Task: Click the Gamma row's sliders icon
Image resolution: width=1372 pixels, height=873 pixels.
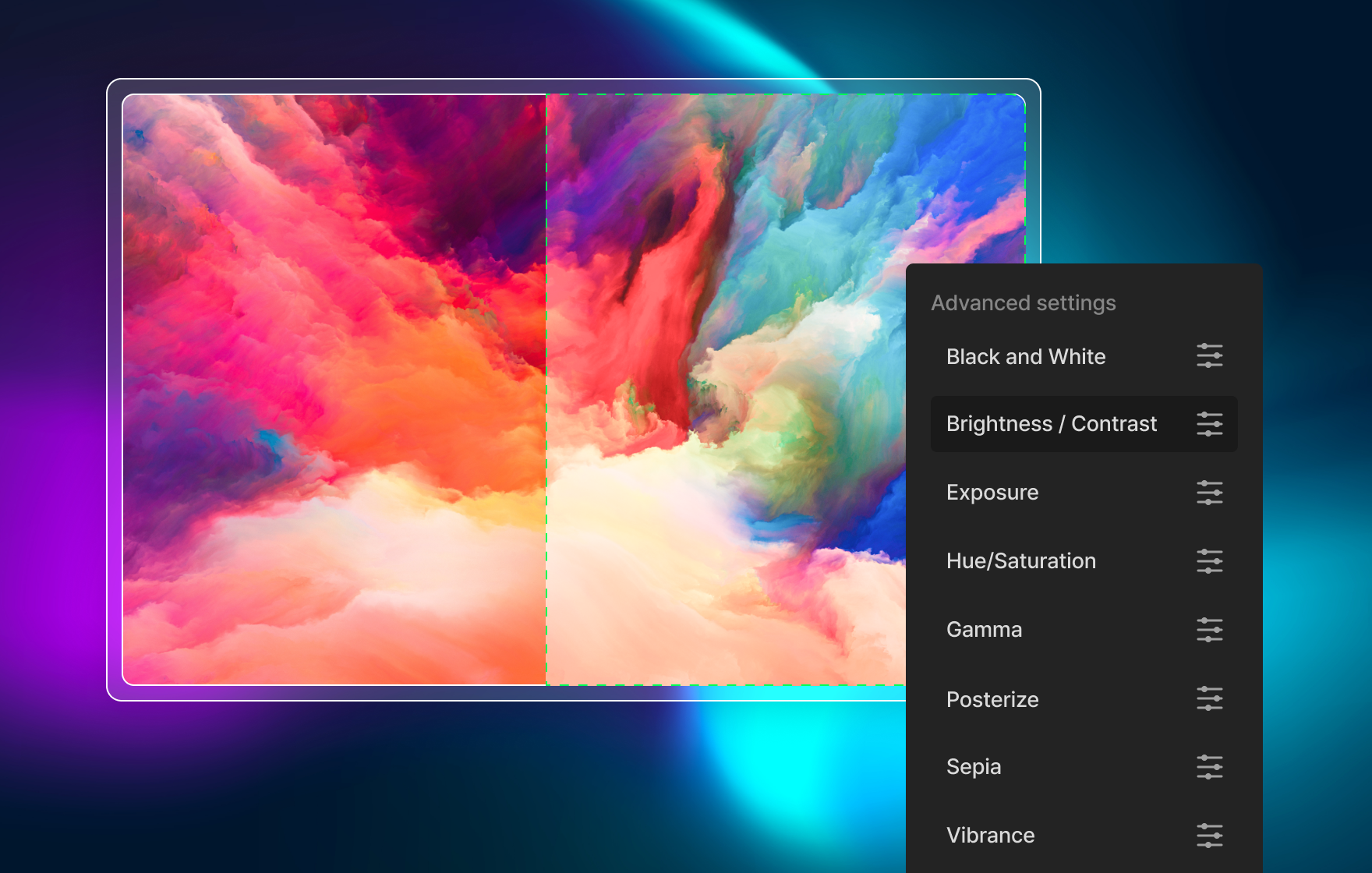Action: (x=1209, y=630)
